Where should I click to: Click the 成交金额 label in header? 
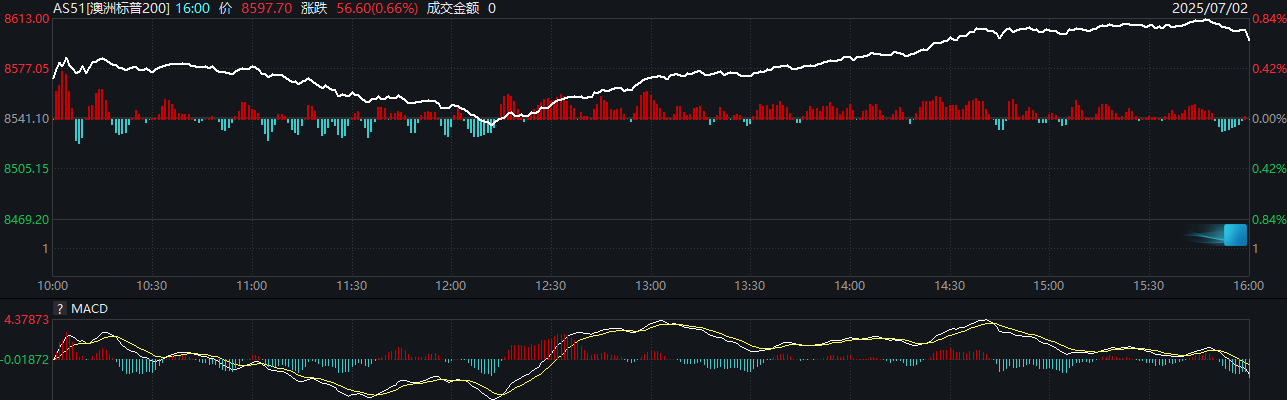pos(453,8)
